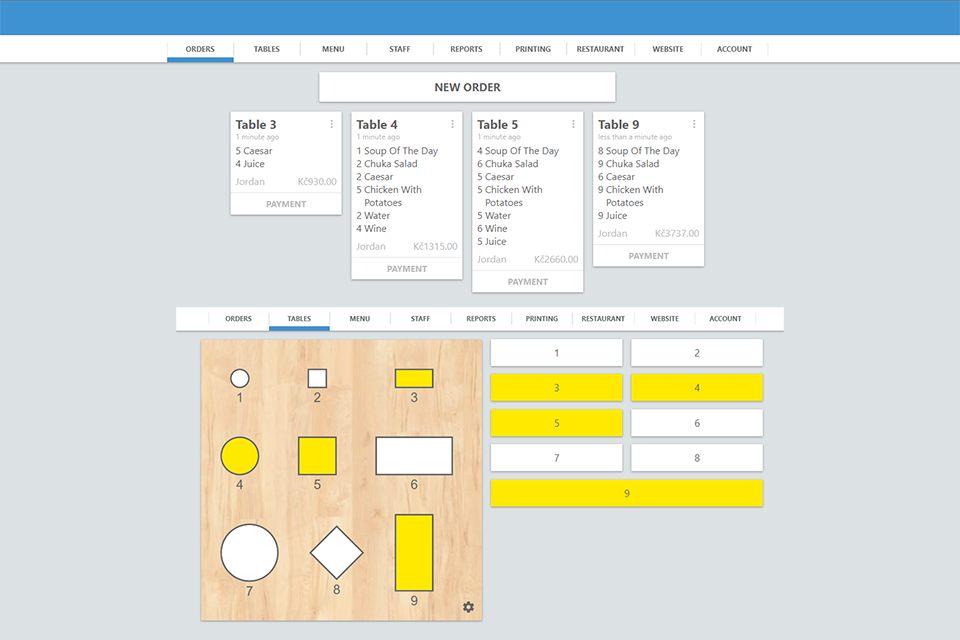The height and width of the screenshot is (640, 960).
Task: Select table 7 from the number grid
Action: pyautogui.click(x=556, y=457)
